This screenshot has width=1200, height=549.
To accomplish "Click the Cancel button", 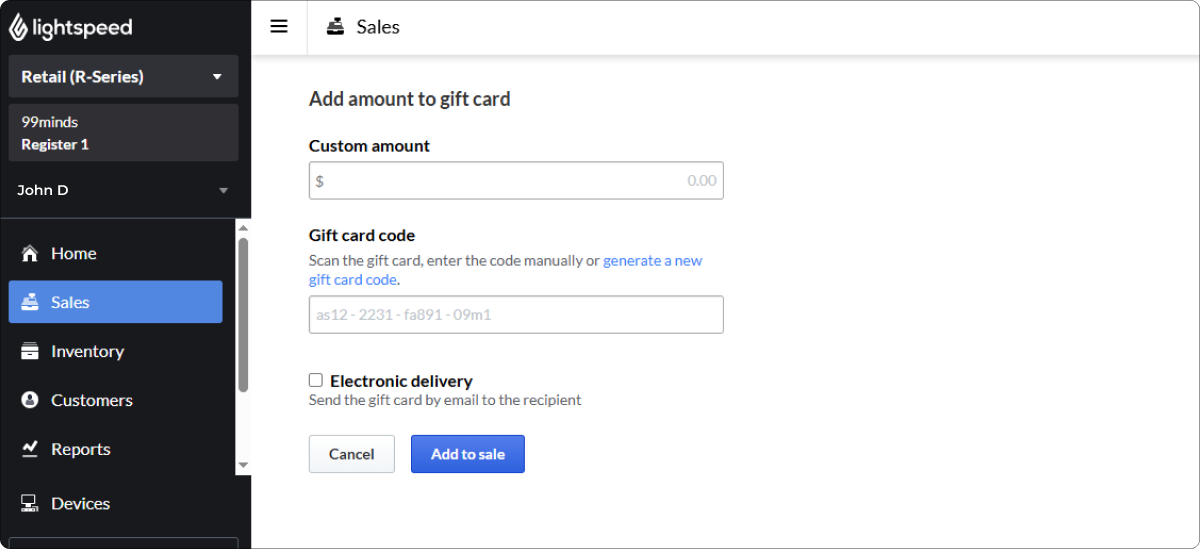I will [x=352, y=454].
